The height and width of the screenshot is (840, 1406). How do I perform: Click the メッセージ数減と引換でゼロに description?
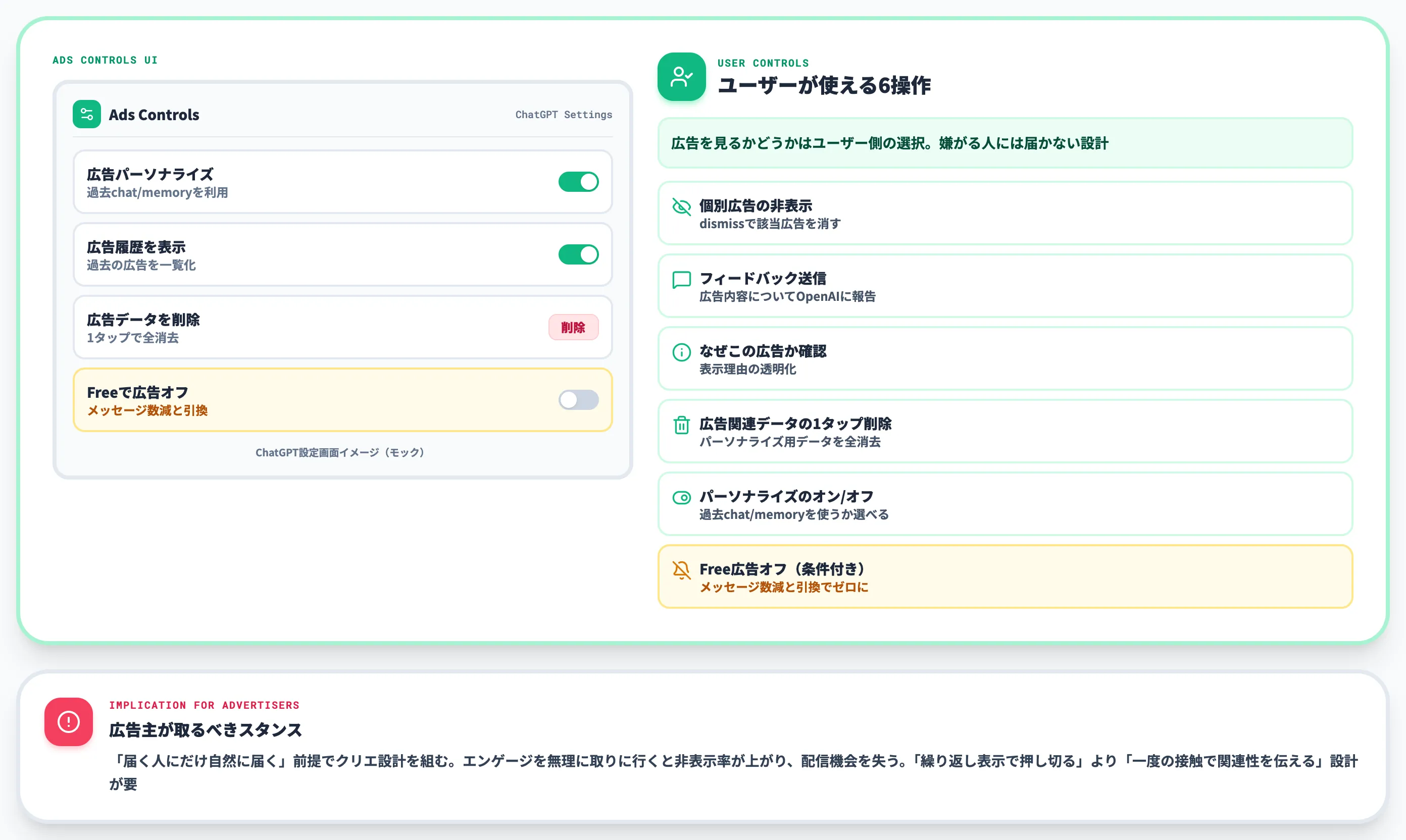click(784, 587)
